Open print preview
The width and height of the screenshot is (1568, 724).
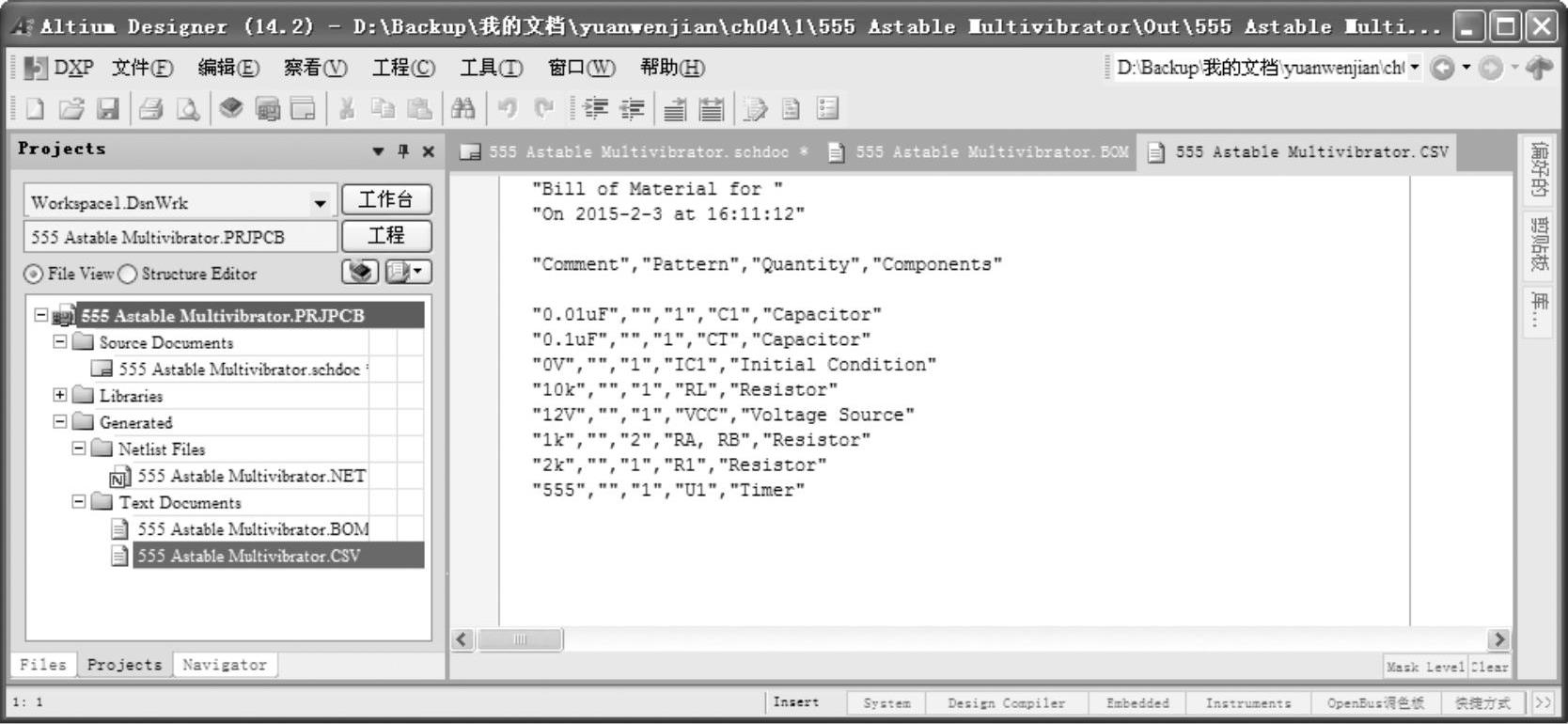pos(188,109)
